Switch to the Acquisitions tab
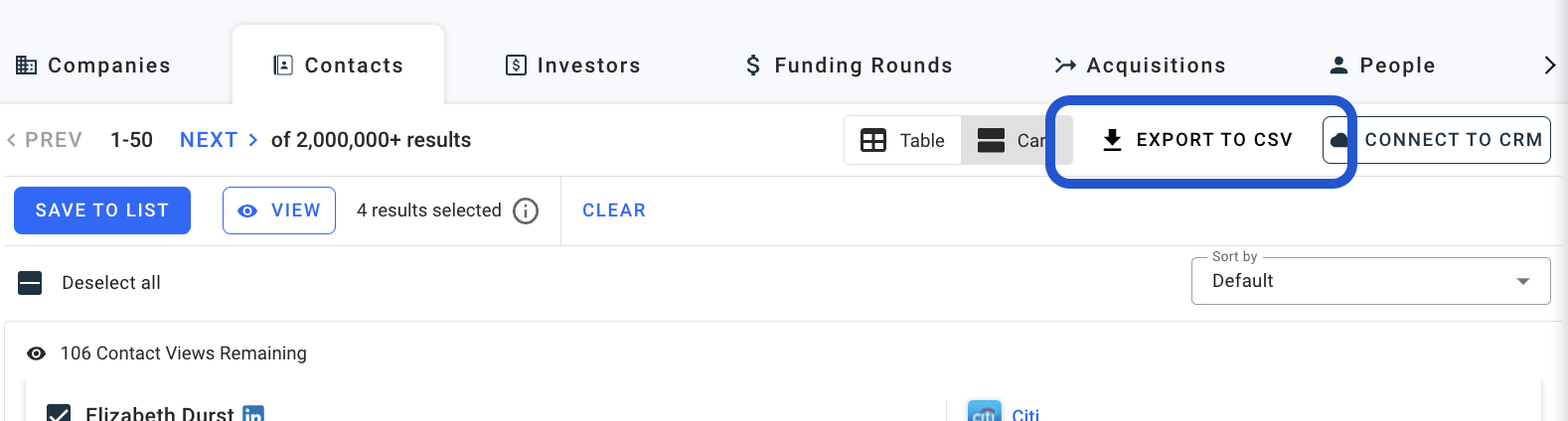Viewport: 1568px width, 421px height. click(x=1140, y=66)
